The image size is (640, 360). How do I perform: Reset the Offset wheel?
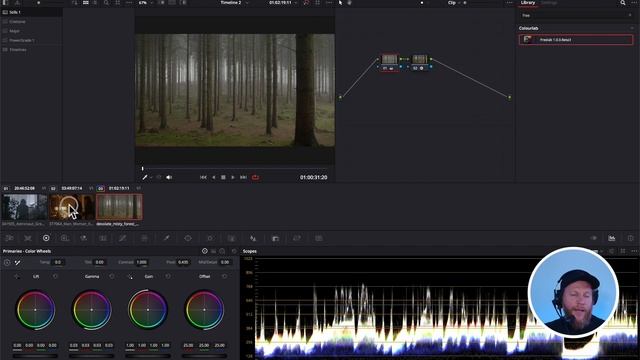(224, 276)
